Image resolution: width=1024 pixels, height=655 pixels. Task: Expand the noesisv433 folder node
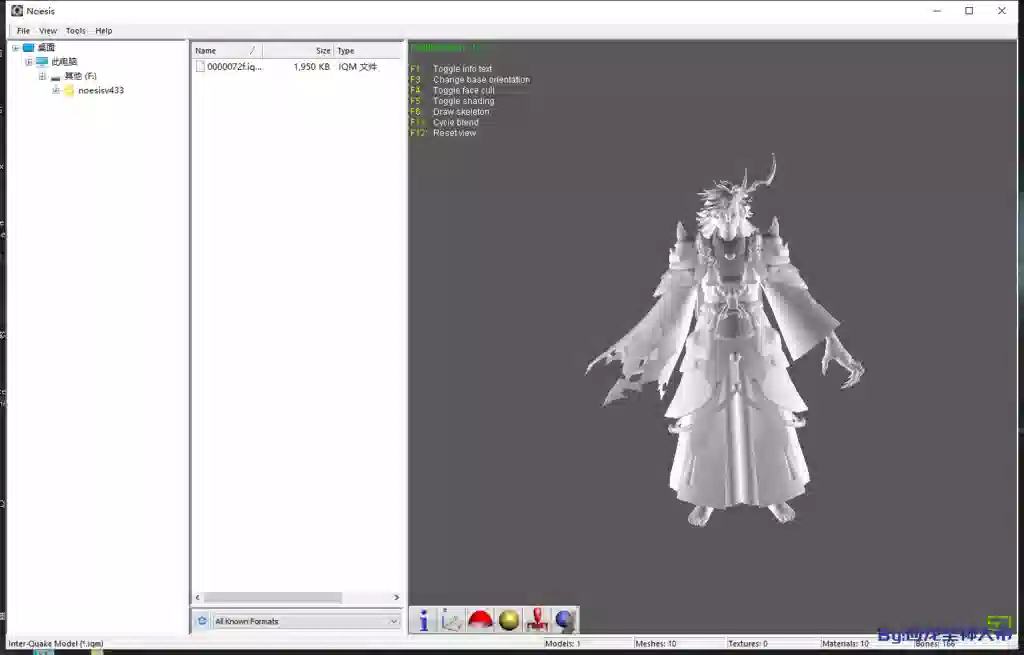[x=56, y=91]
